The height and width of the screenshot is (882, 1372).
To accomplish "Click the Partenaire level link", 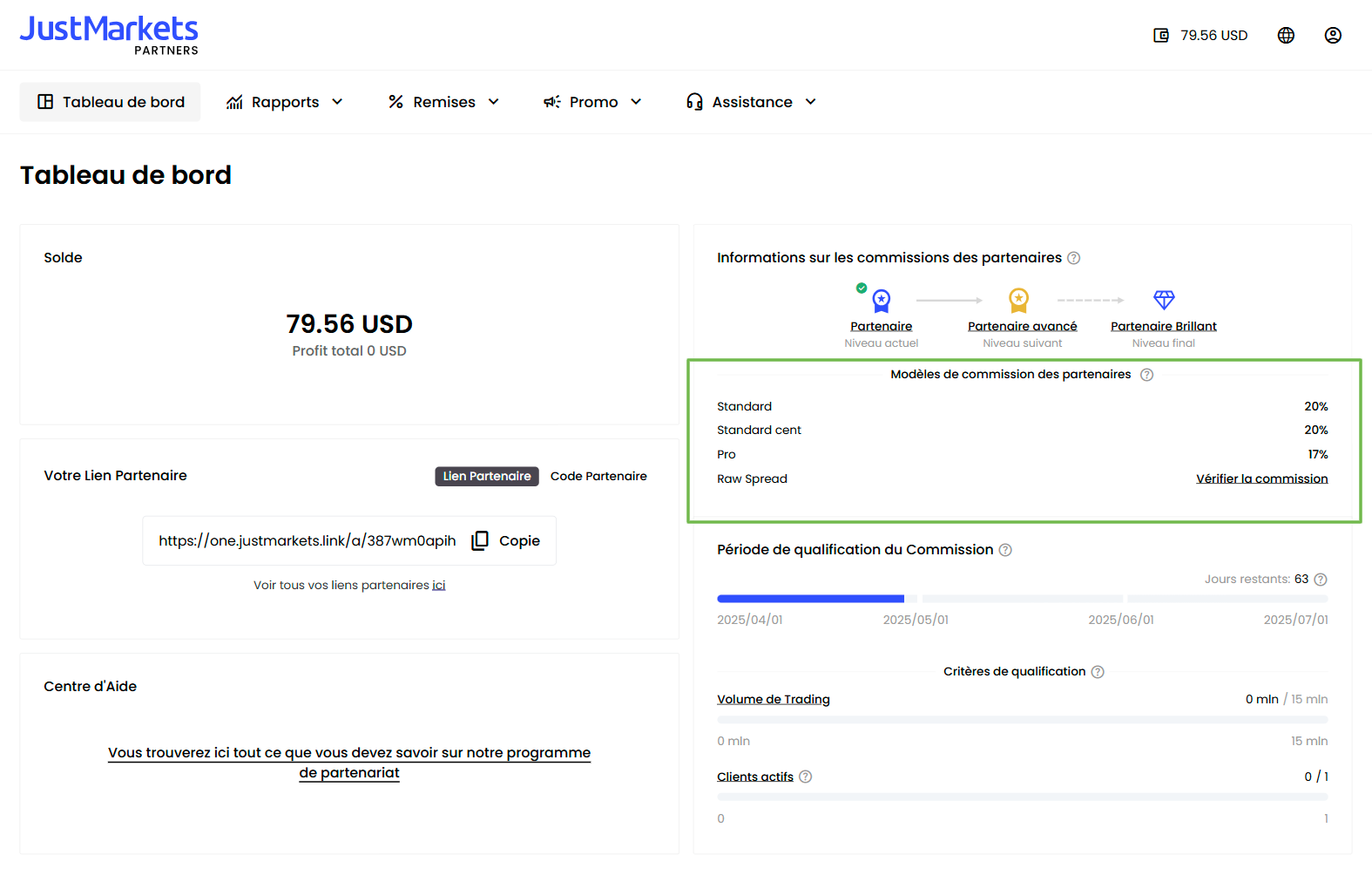I will click(882, 326).
